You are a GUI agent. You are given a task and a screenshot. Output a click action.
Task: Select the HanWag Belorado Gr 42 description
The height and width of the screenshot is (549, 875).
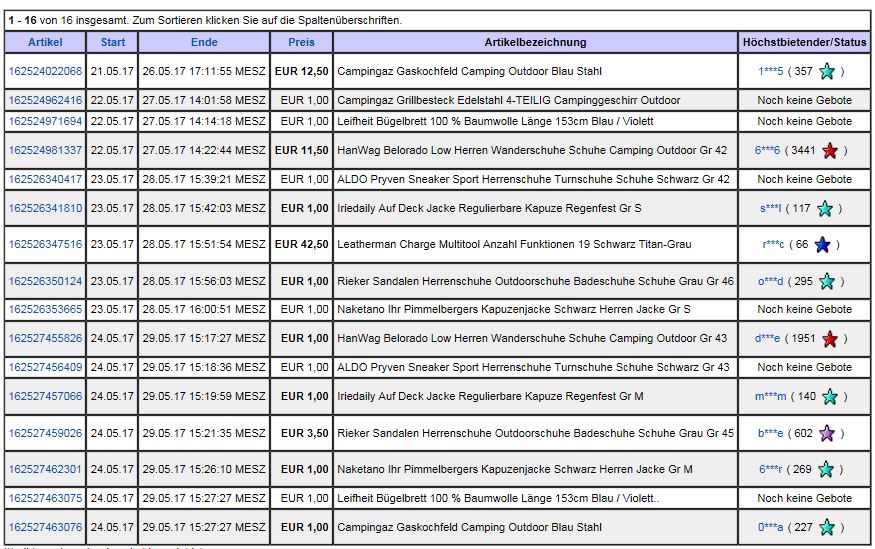pyautogui.click(x=532, y=150)
